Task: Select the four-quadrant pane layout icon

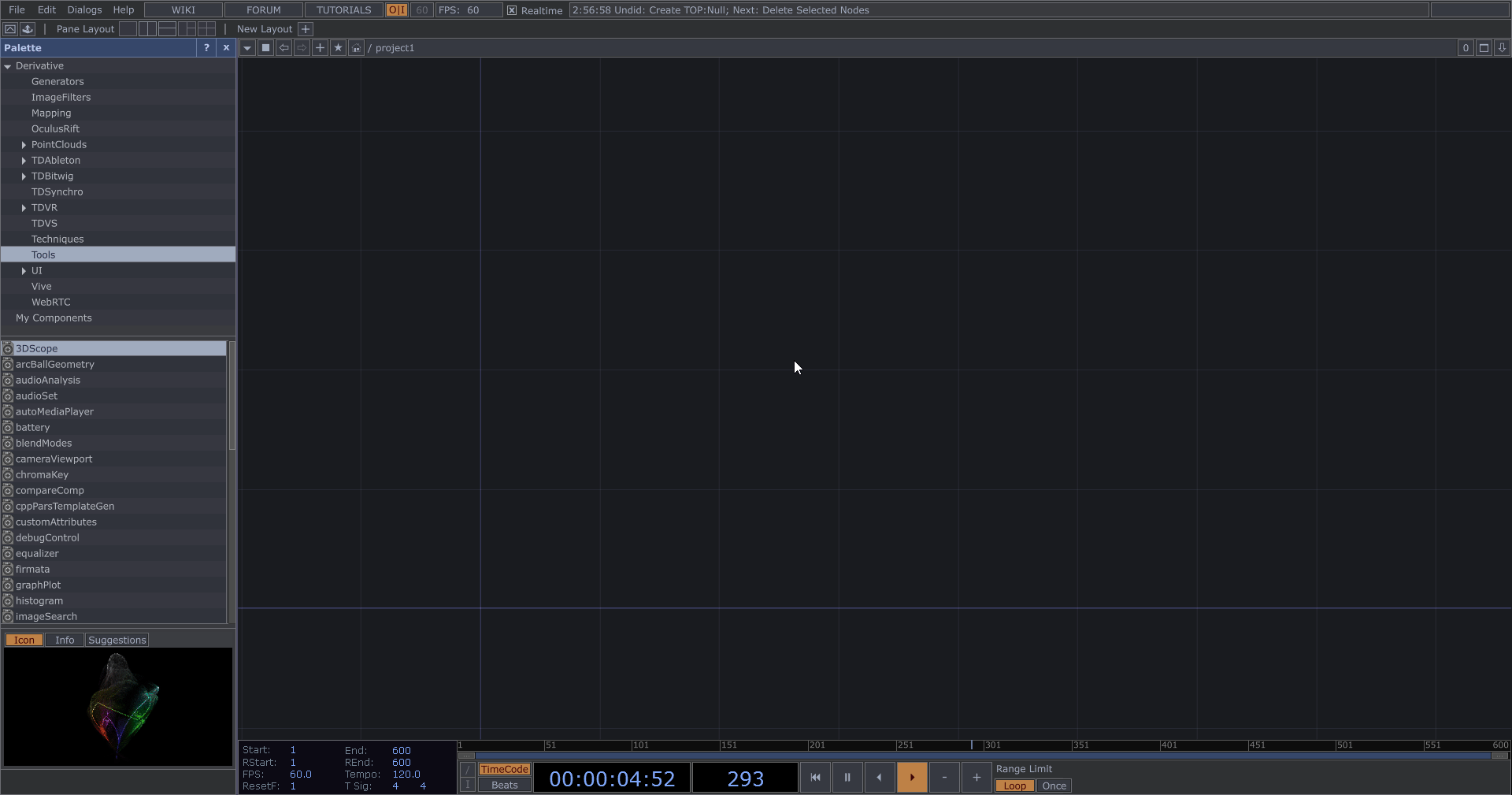Action: (x=206, y=29)
